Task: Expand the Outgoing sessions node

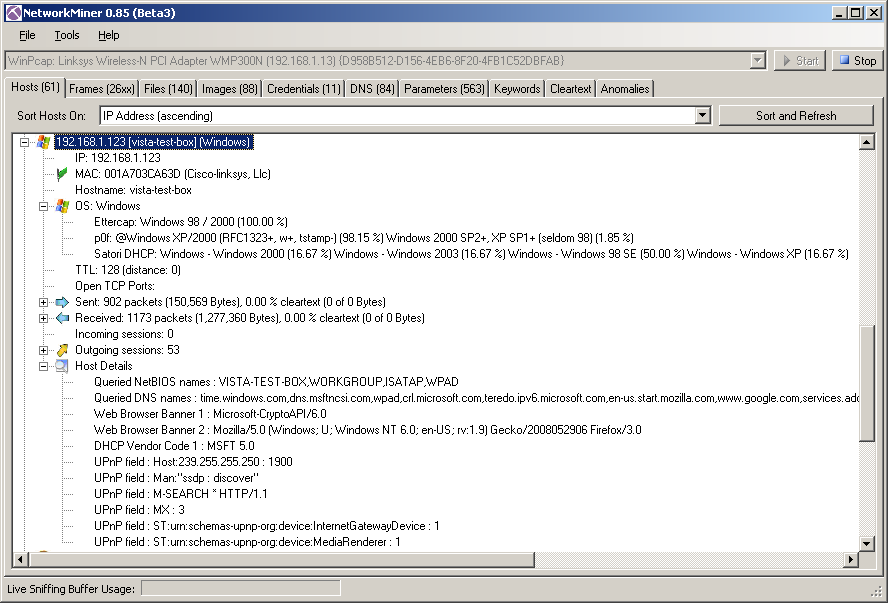Action: pyautogui.click(x=43, y=350)
